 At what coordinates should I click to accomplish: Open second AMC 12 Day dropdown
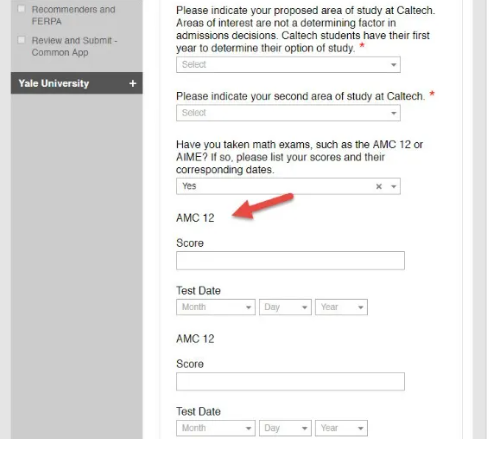coord(285,428)
